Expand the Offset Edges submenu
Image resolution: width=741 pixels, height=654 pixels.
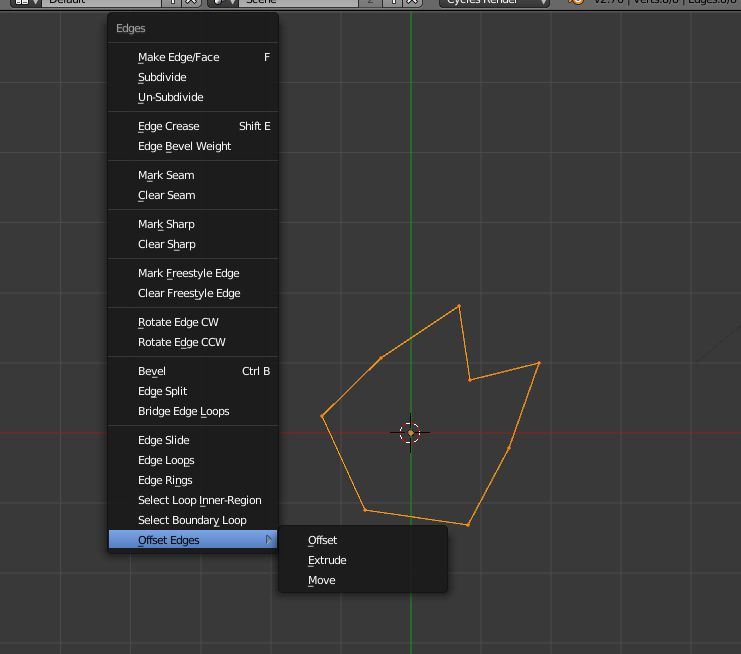(193, 540)
